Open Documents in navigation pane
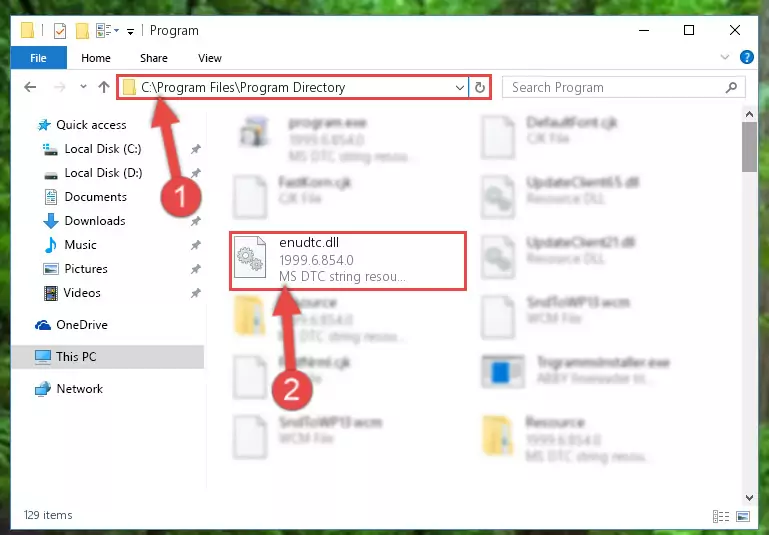769x535 pixels. click(95, 197)
